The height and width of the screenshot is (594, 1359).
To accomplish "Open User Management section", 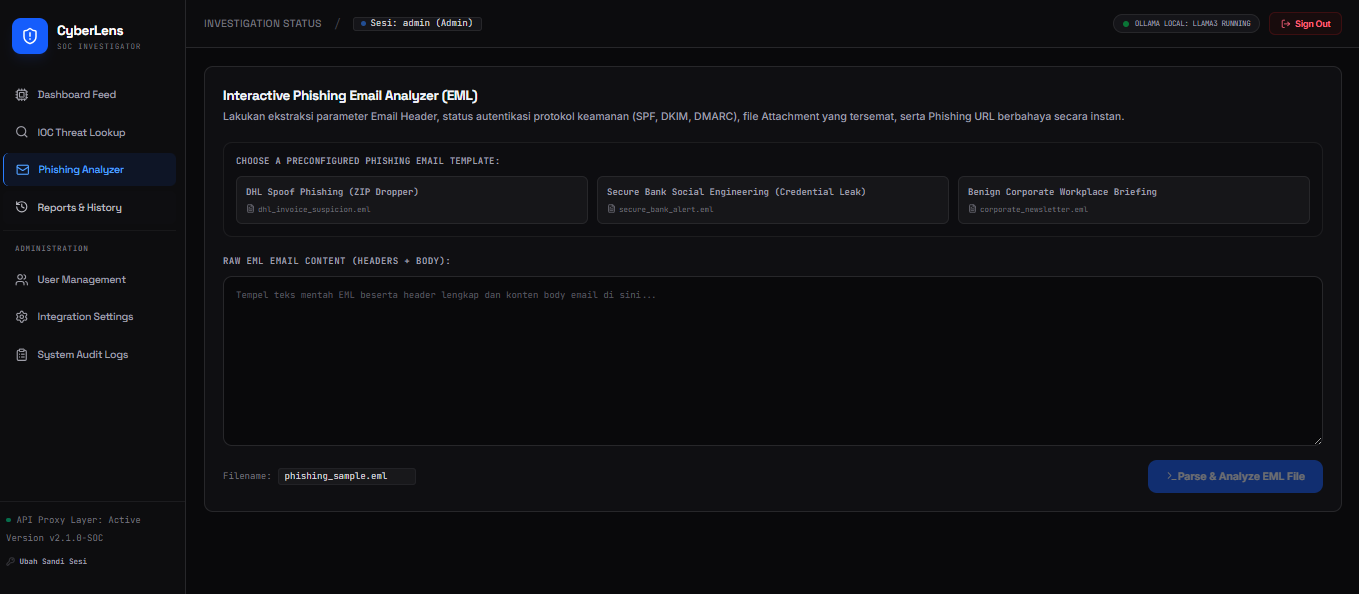I will 90,280.
